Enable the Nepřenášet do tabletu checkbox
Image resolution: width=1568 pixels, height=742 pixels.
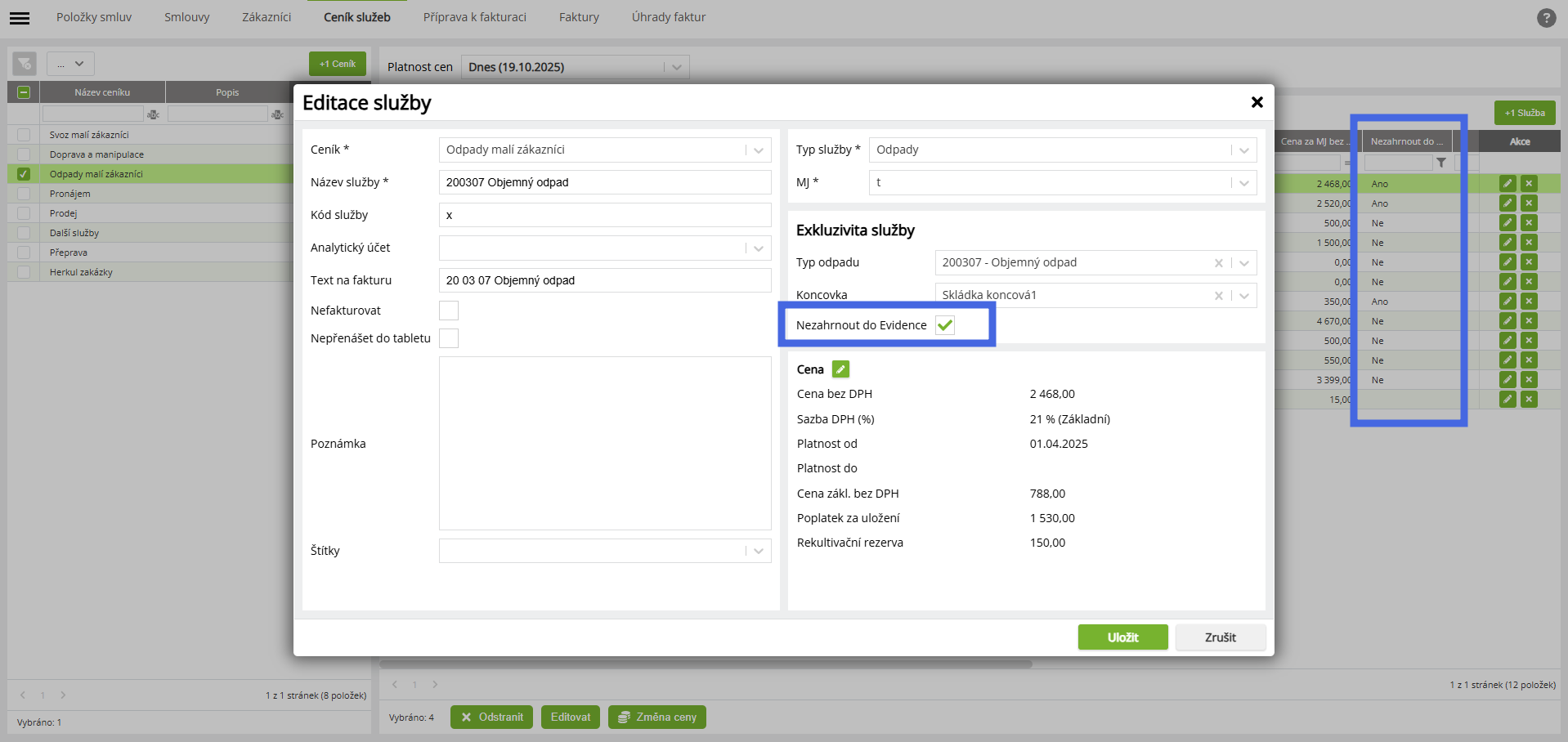(449, 338)
